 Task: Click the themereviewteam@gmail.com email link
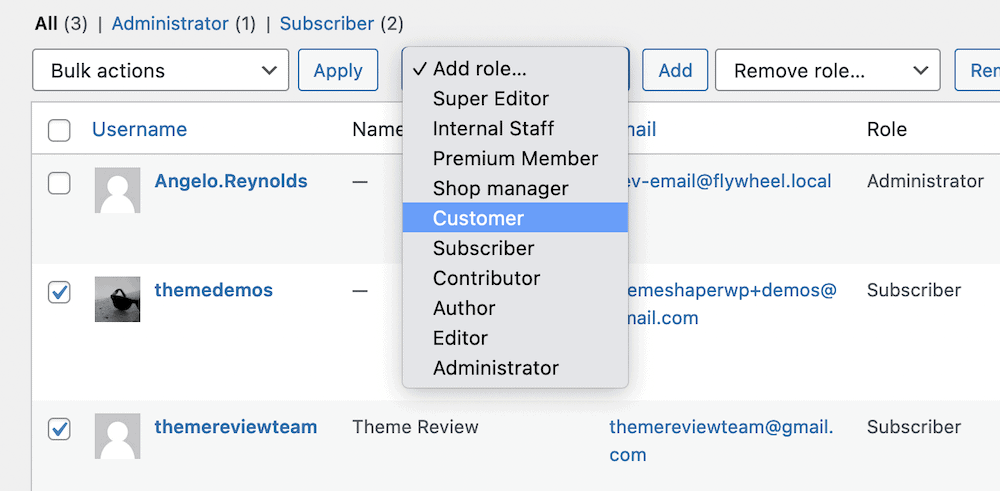tap(721, 441)
